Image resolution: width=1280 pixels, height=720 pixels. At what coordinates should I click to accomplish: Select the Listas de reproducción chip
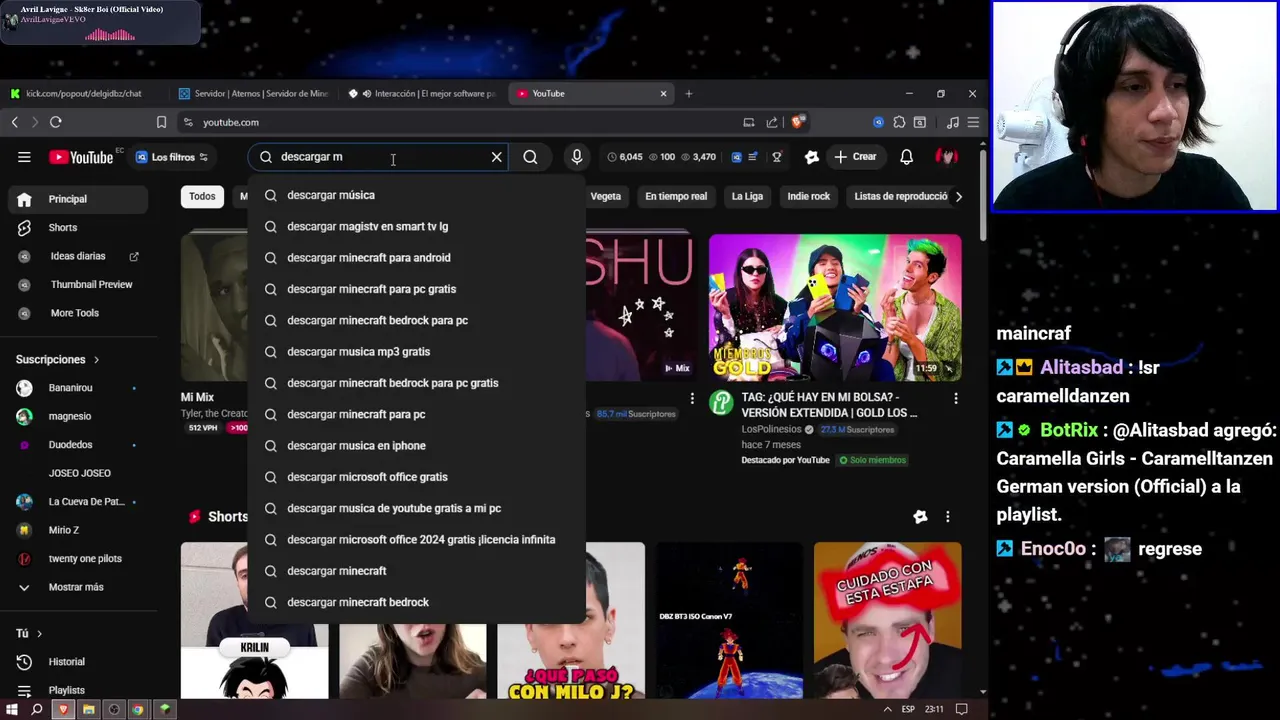tap(900, 196)
